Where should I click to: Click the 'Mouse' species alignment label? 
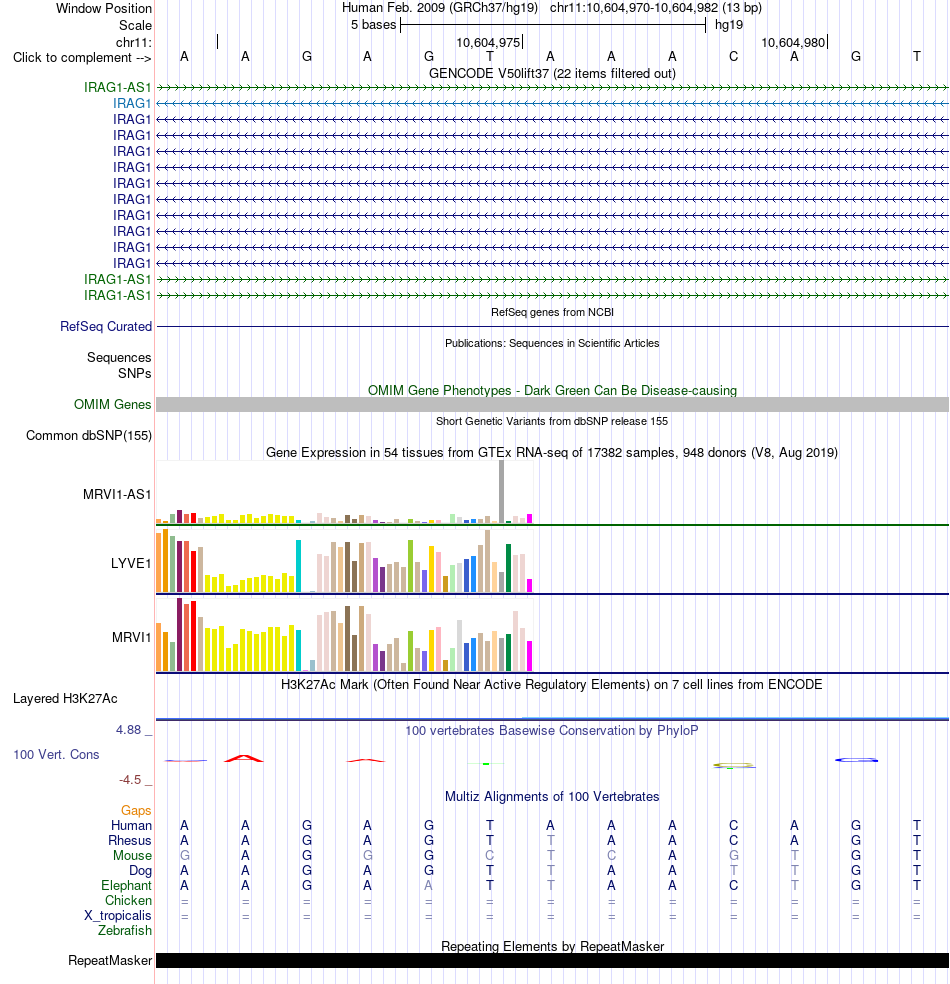[x=132, y=855]
